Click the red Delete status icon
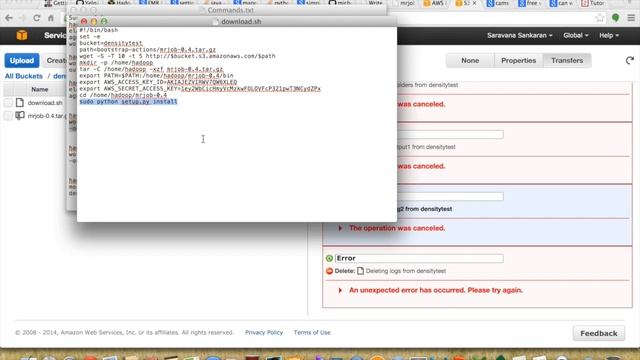Viewport: 640px width, 360px height. 329,271
